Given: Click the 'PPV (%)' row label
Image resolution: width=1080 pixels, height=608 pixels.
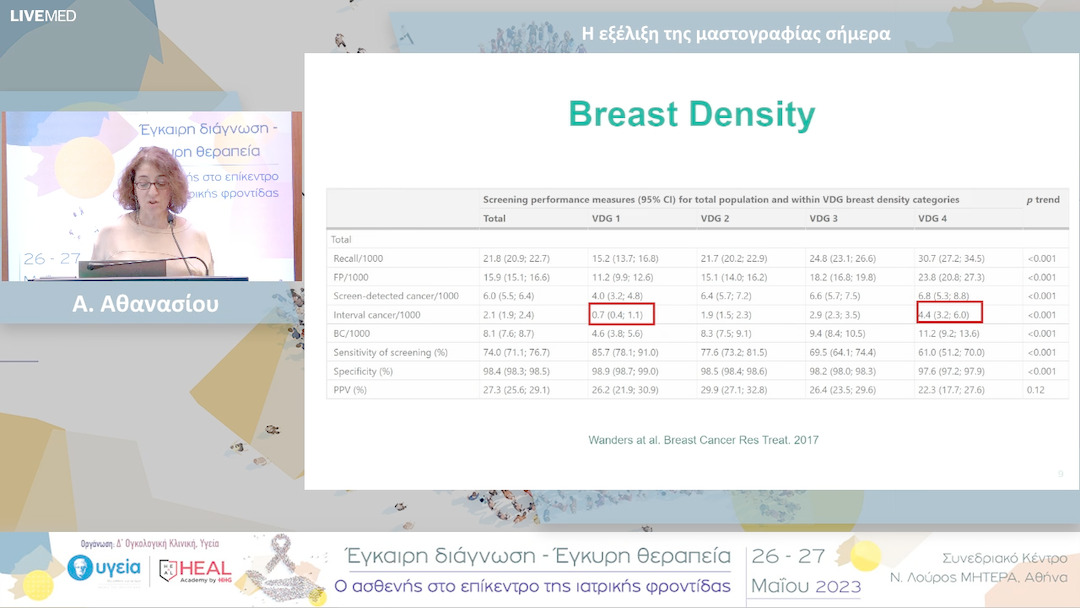Looking at the screenshot, I should pyautogui.click(x=352, y=389).
